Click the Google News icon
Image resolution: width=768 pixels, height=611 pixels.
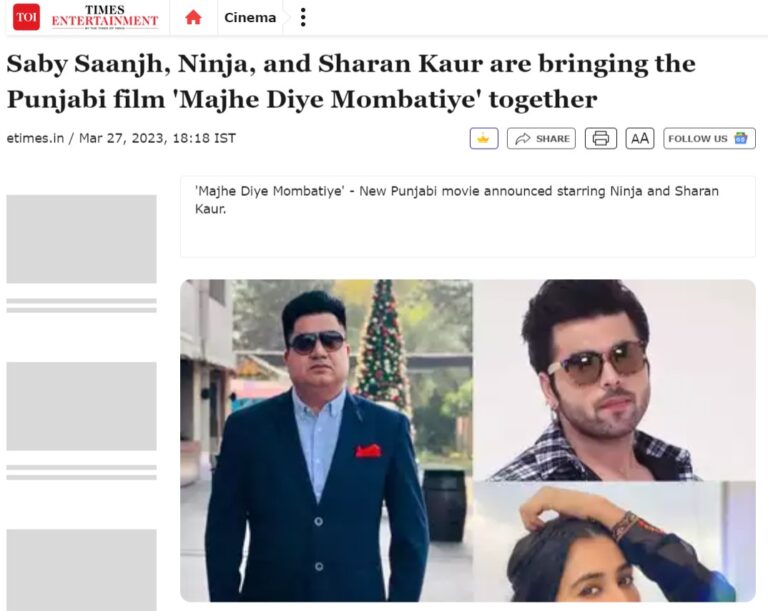click(x=741, y=138)
